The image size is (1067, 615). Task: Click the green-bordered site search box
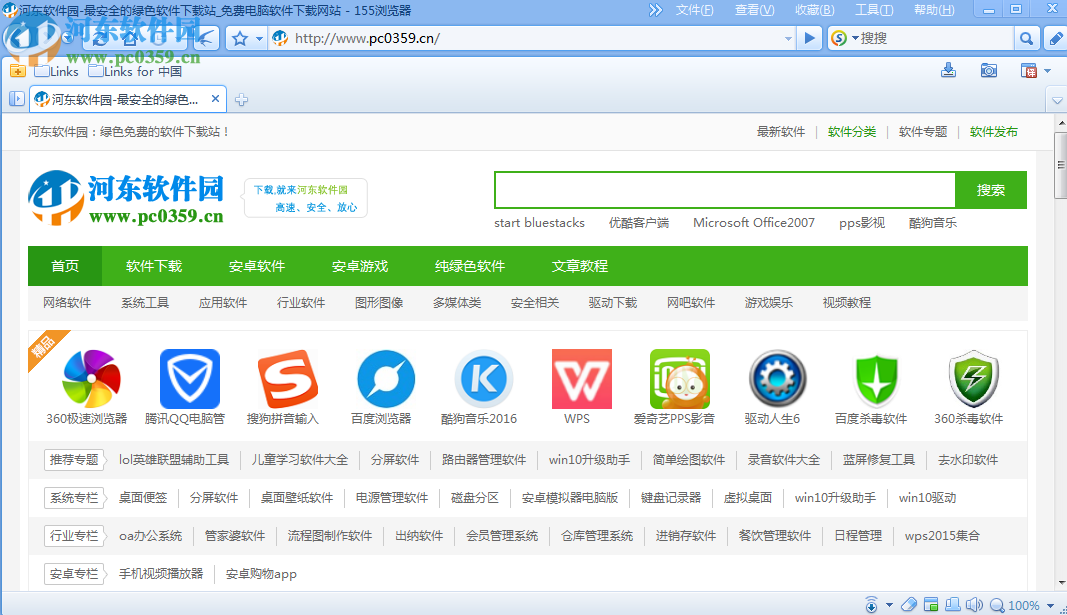[x=725, y=190]
